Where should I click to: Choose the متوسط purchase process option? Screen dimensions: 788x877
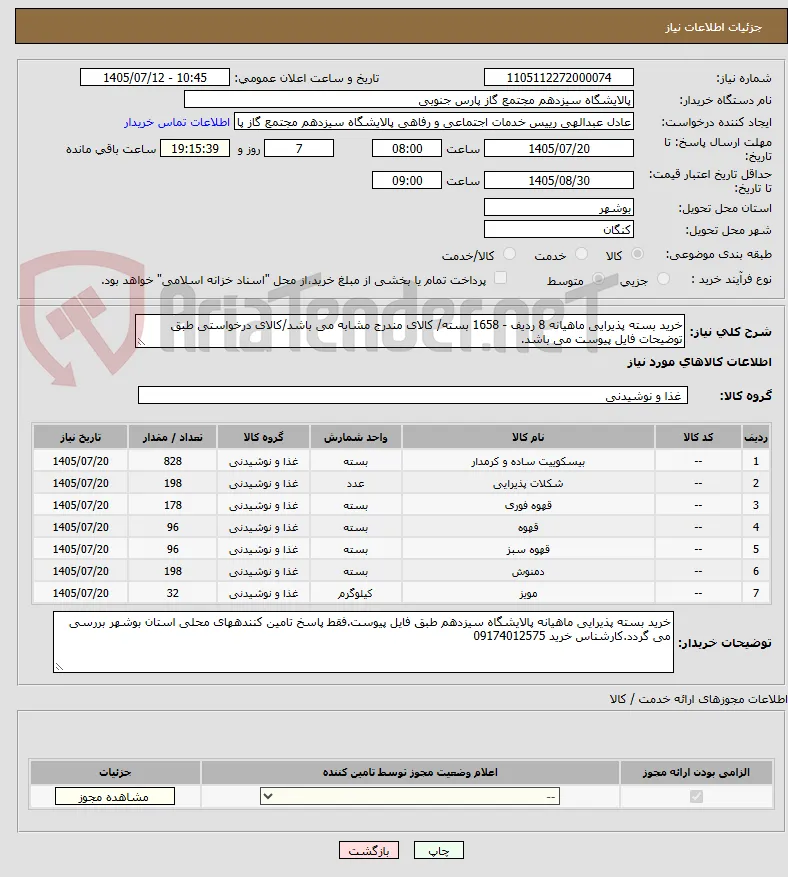[598, 279]
